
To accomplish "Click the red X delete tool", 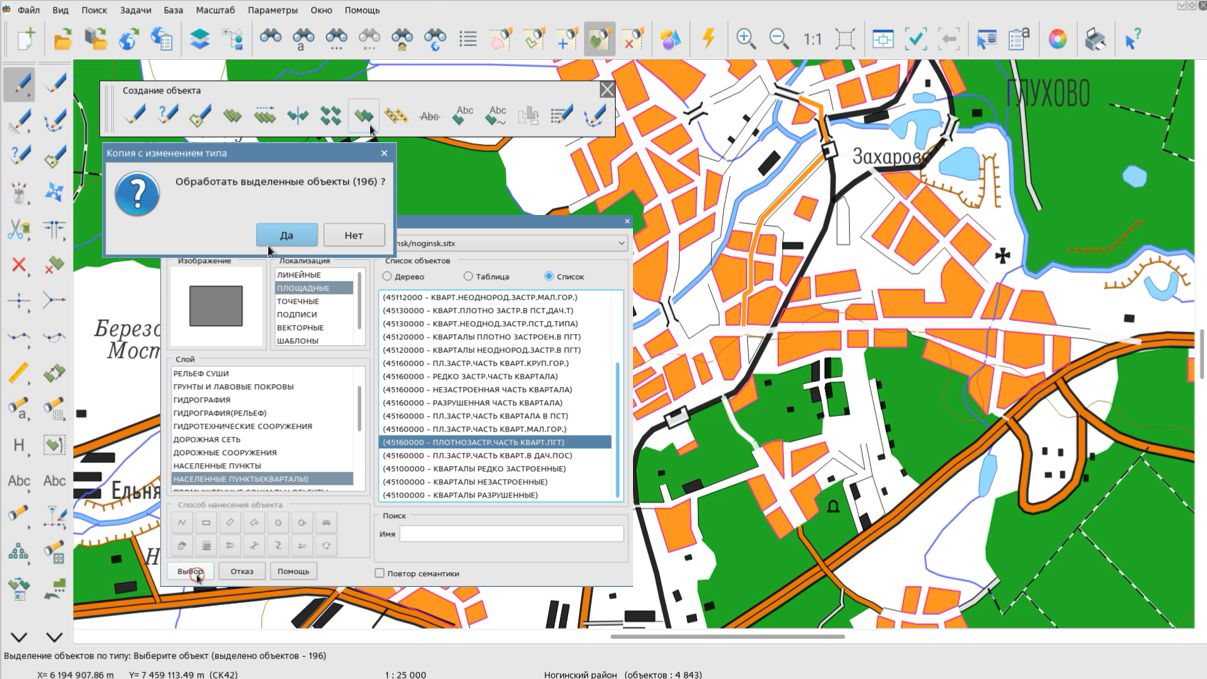I will pos(18,264).
